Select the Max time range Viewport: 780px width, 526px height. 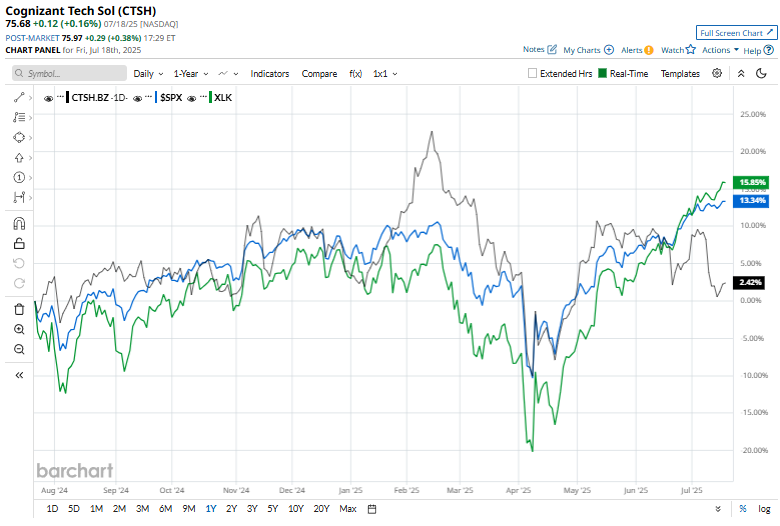(x=348, y=509)
